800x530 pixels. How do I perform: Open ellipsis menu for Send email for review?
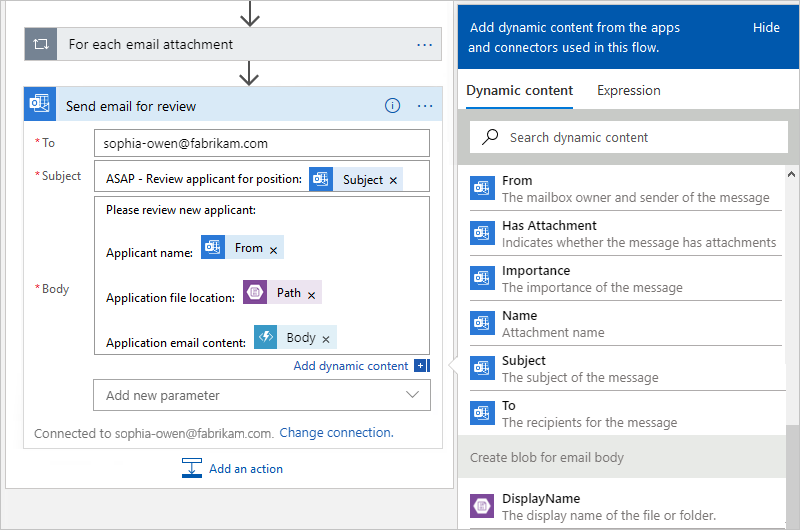(425, 106)
